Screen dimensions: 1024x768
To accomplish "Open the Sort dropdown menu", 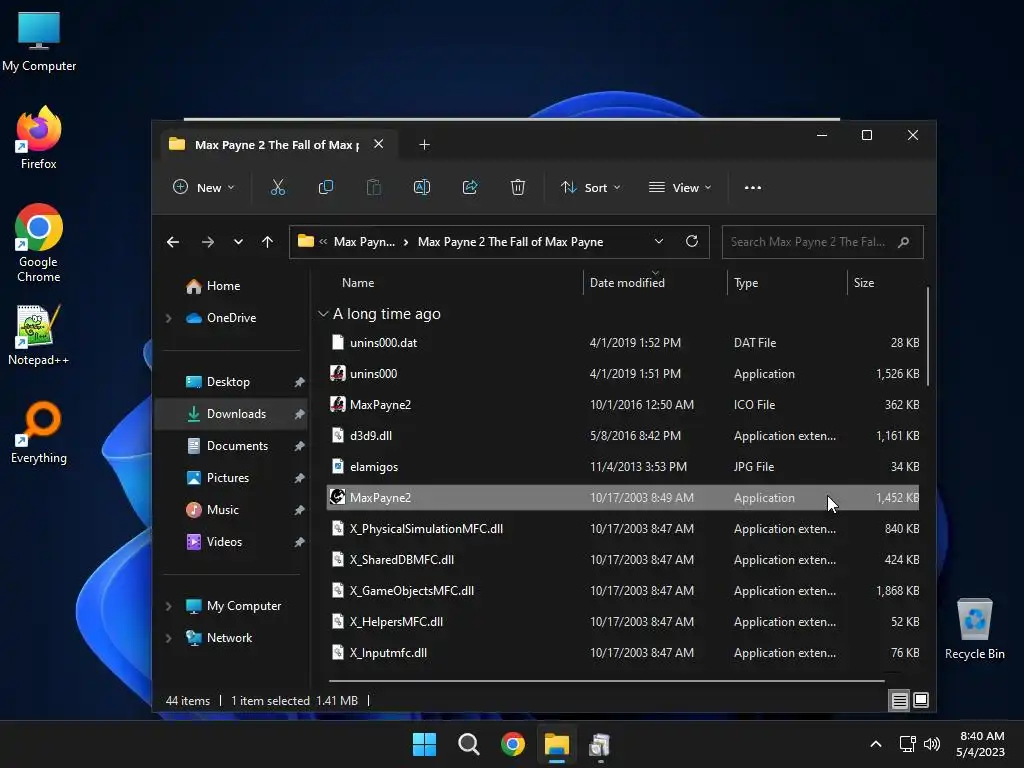I will point(590,187).
